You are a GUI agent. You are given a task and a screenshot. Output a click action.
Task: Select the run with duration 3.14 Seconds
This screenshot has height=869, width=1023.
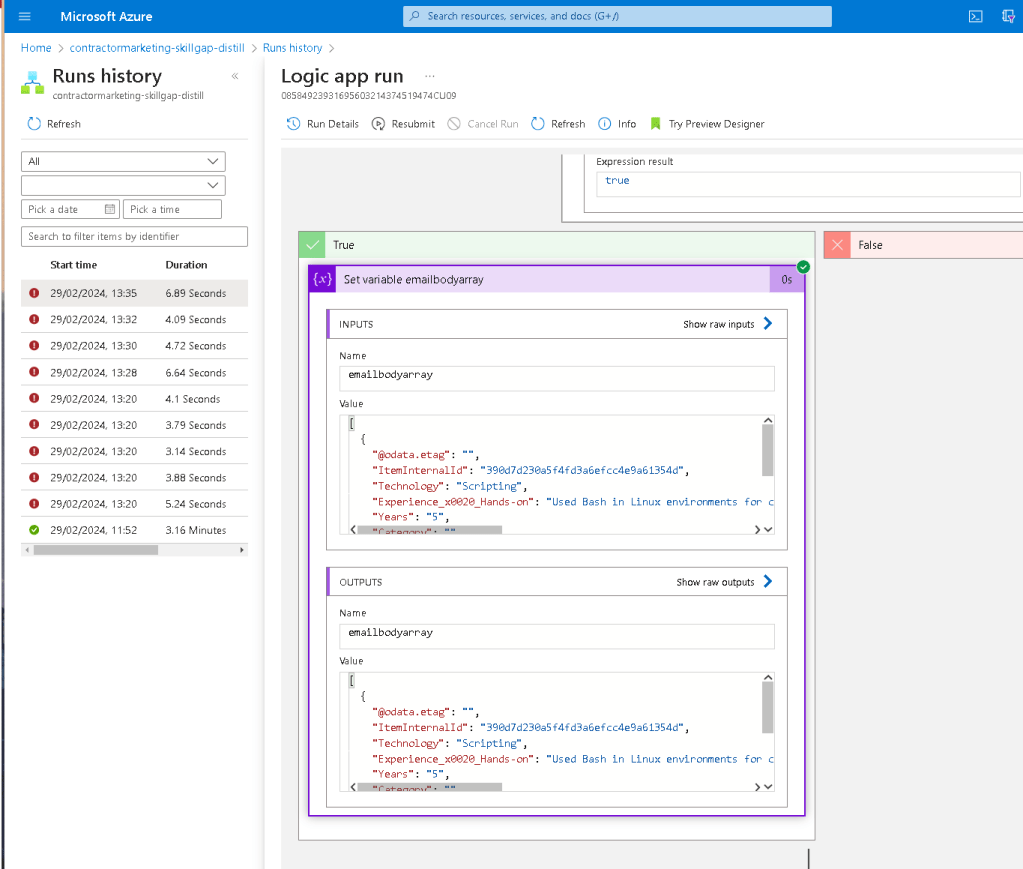(x=134, y=451)
